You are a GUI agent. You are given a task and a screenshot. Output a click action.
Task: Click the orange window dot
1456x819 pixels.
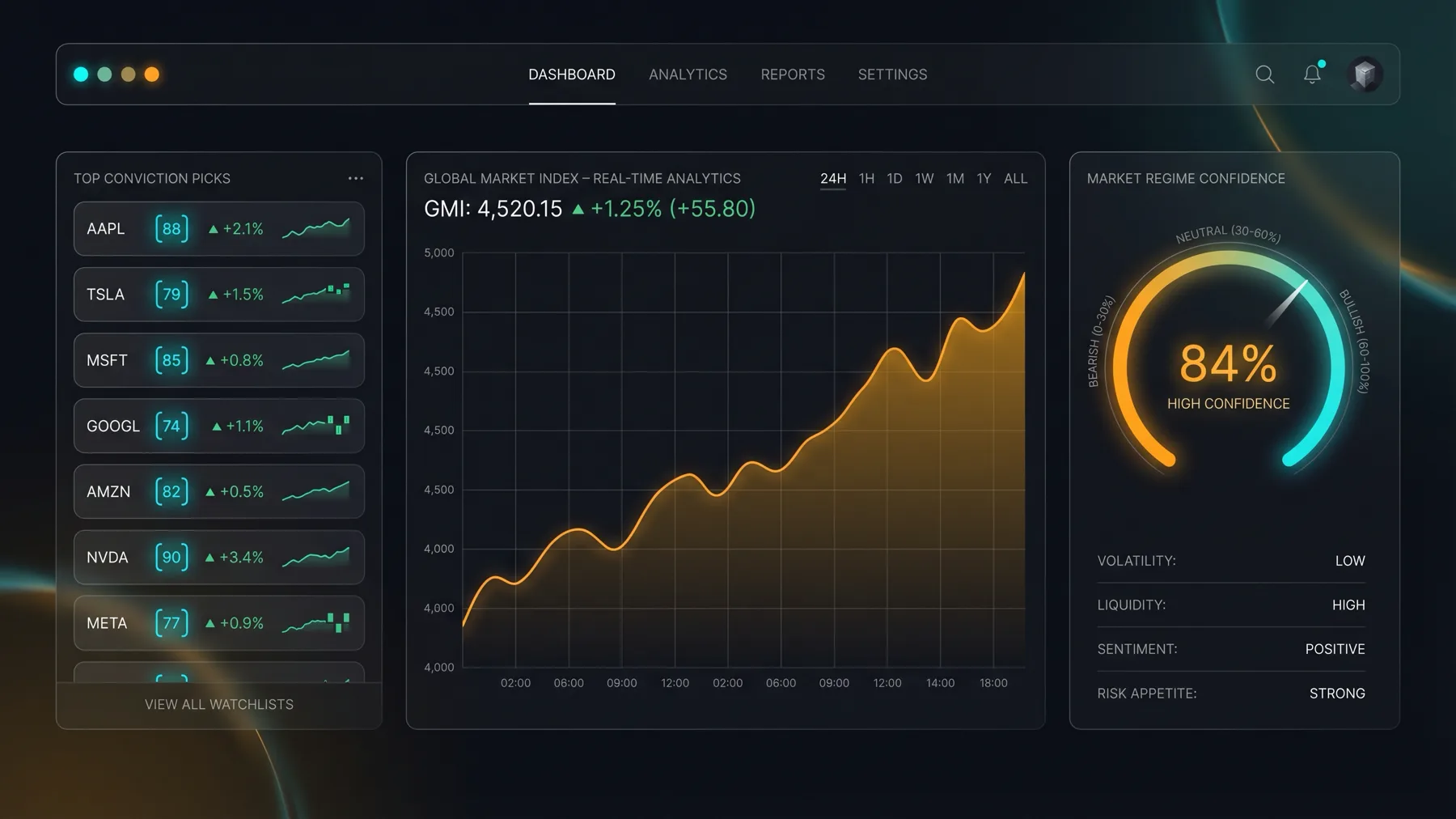[x=151, y=74]
